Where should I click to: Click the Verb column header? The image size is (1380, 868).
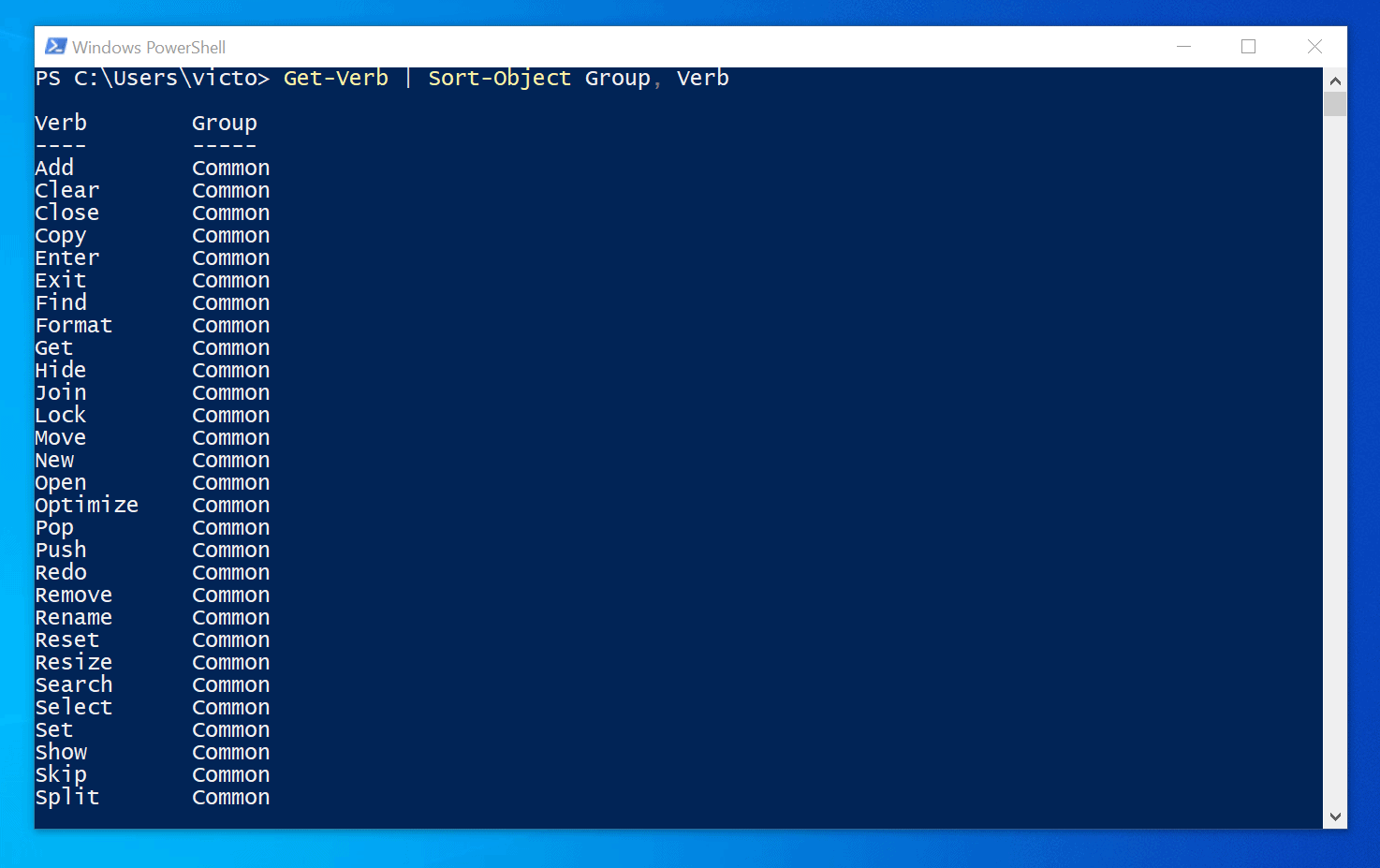coord(61,123)
